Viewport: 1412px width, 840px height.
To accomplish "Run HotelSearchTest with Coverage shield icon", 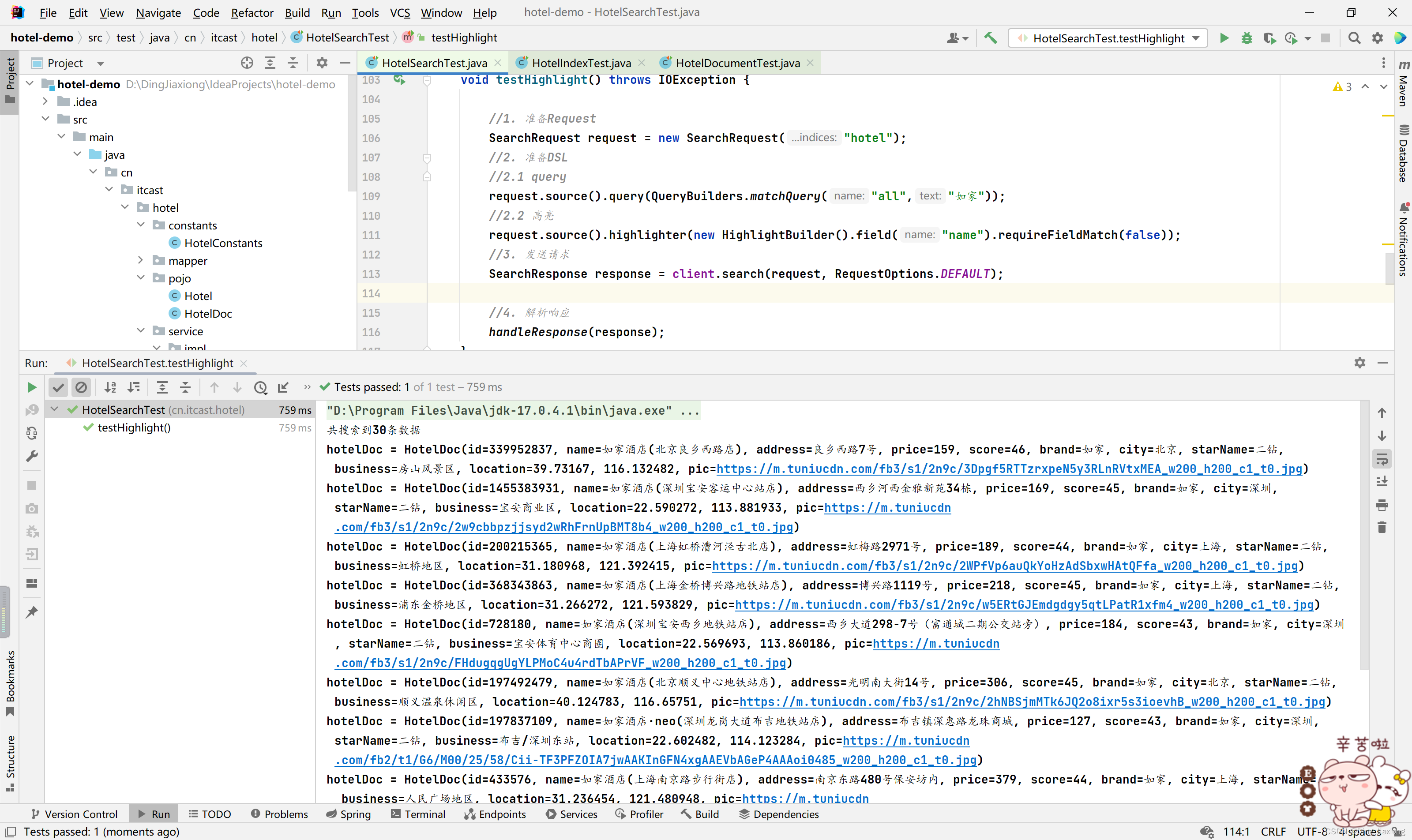I will tap(1269, 38).
